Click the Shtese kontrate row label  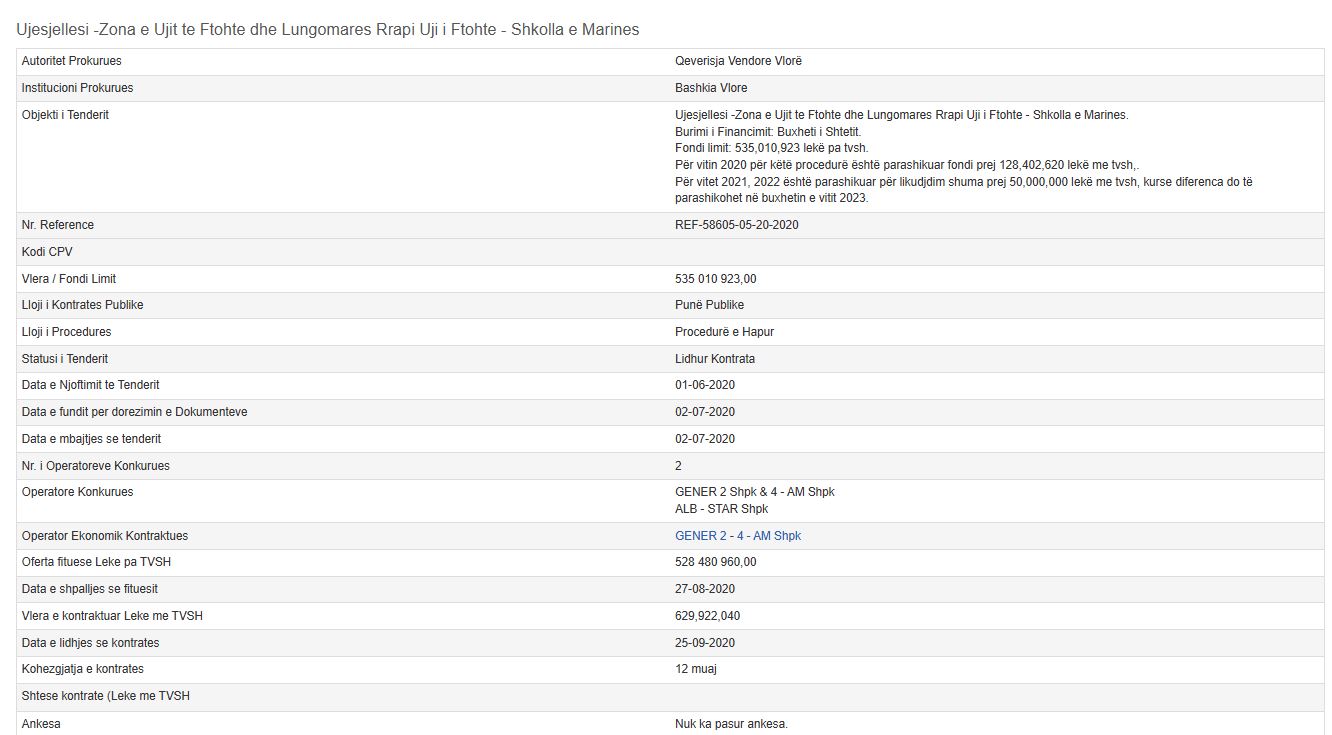click(x=105, y=696)
